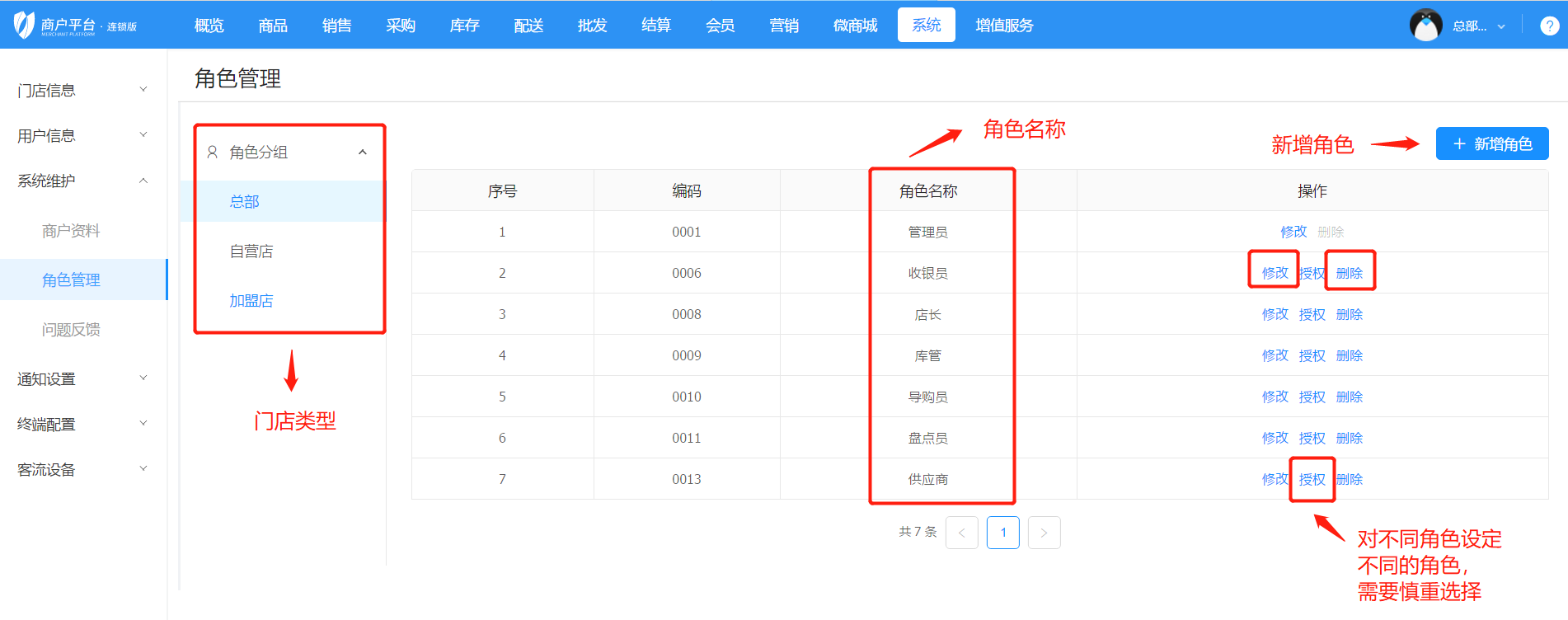The height and width of the screenshot is (620, 1568).
Task: Collapse the 系统维护 sidebar section
Action: click(x=82, y=181)
